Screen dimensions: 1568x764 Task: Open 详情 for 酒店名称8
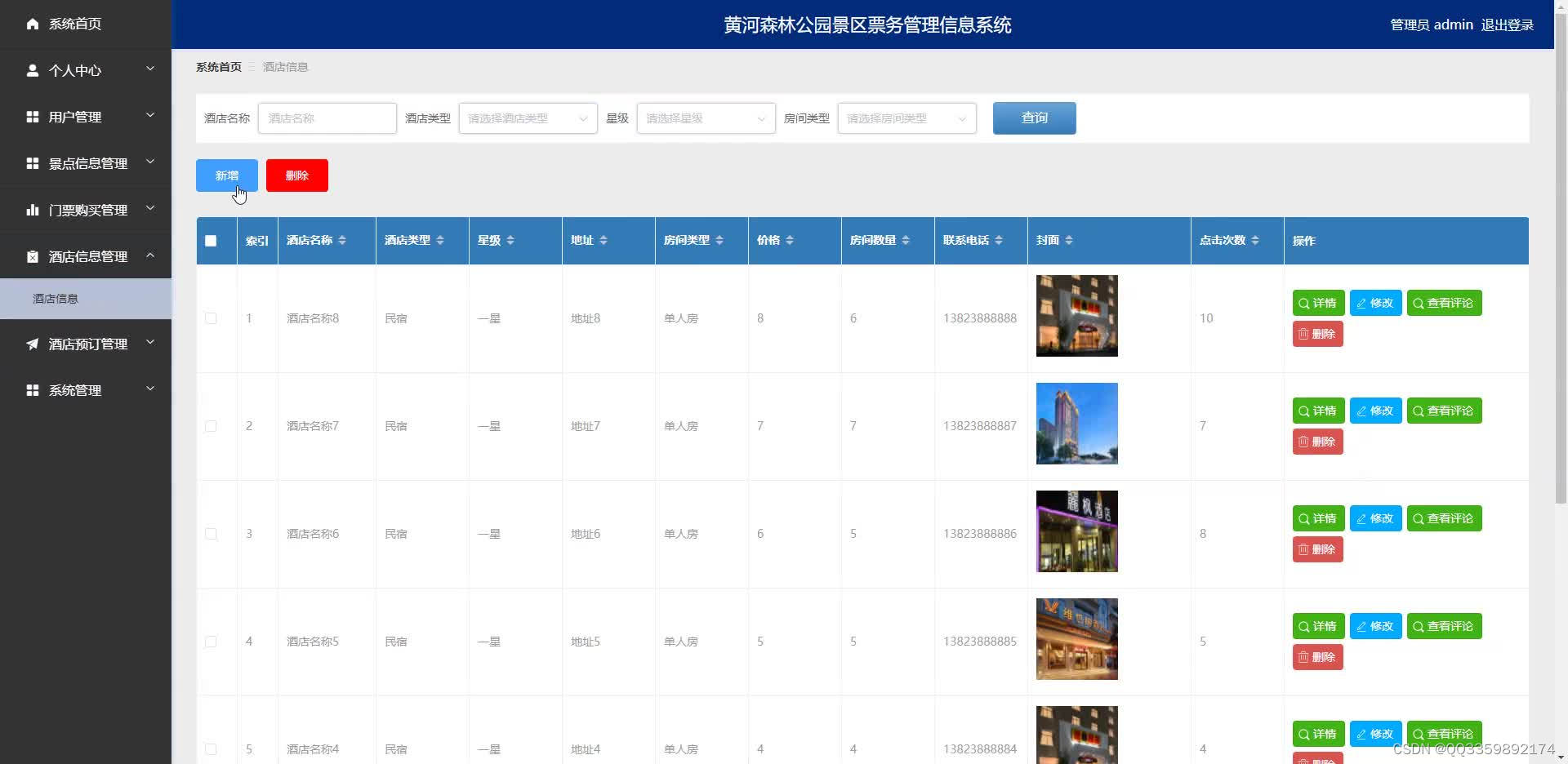coord(1318,303)
